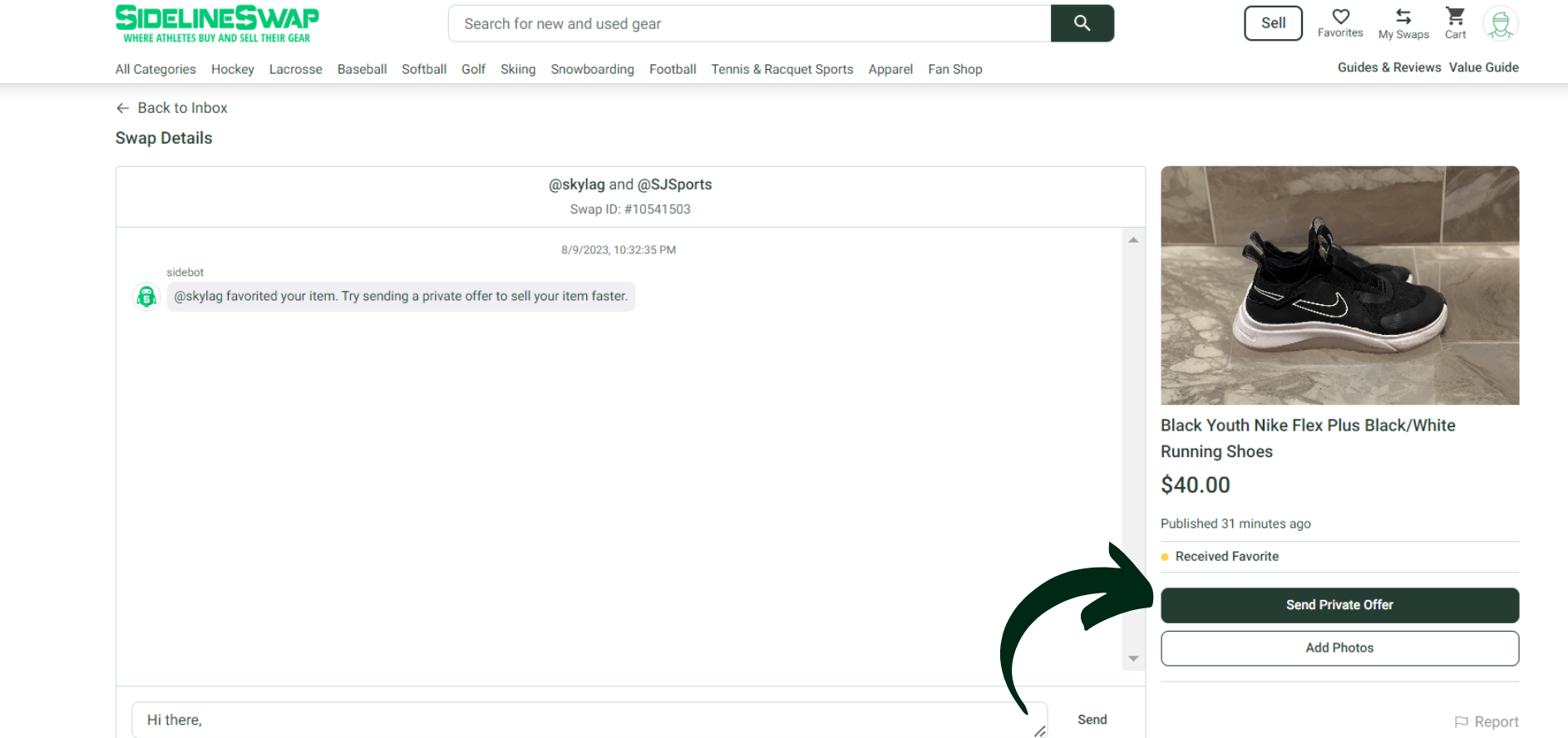Click the Report link text

(1497, 722)
